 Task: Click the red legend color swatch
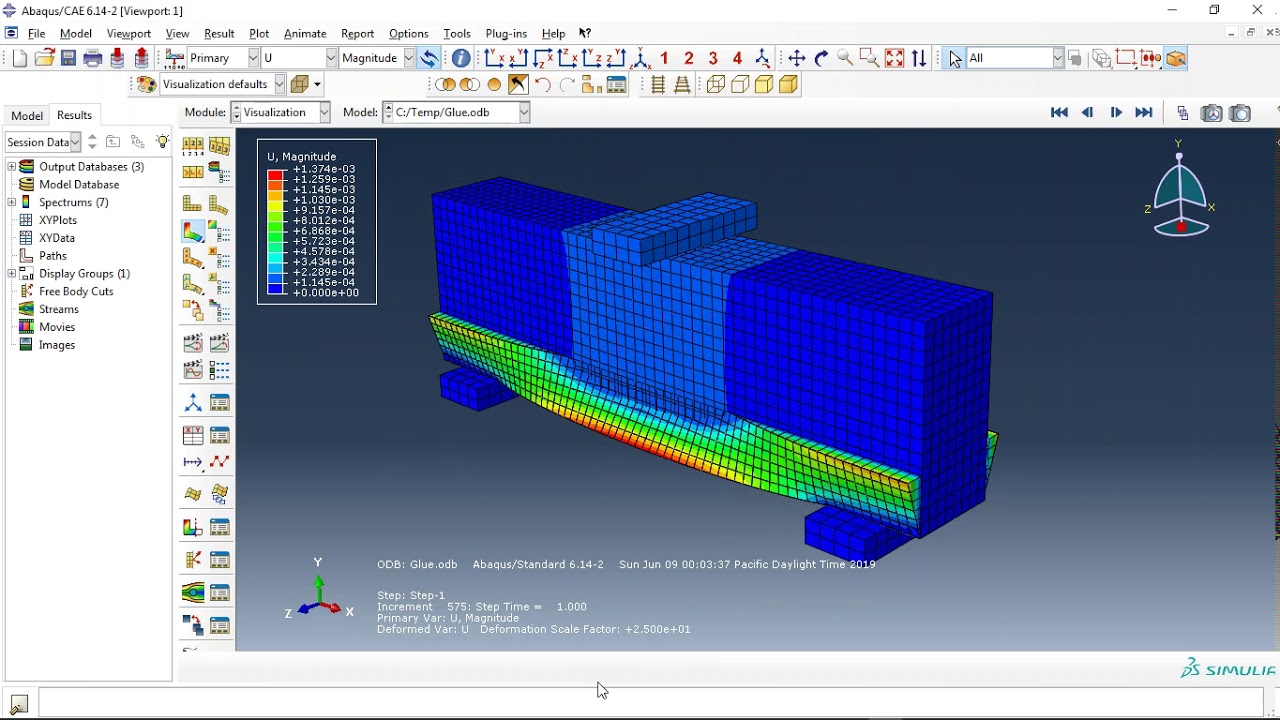[x=276, y=175]
